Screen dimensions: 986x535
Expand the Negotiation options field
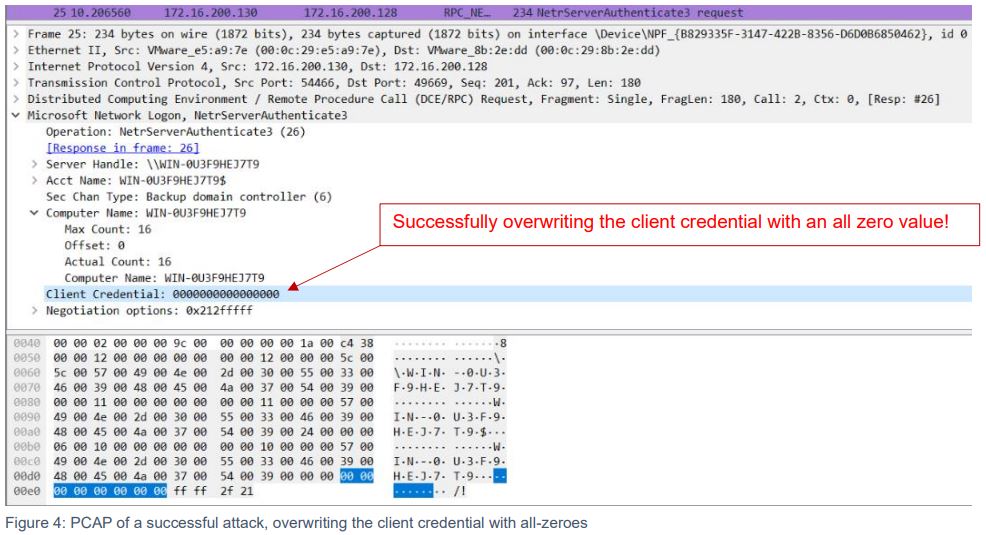[x=35, y=311]
